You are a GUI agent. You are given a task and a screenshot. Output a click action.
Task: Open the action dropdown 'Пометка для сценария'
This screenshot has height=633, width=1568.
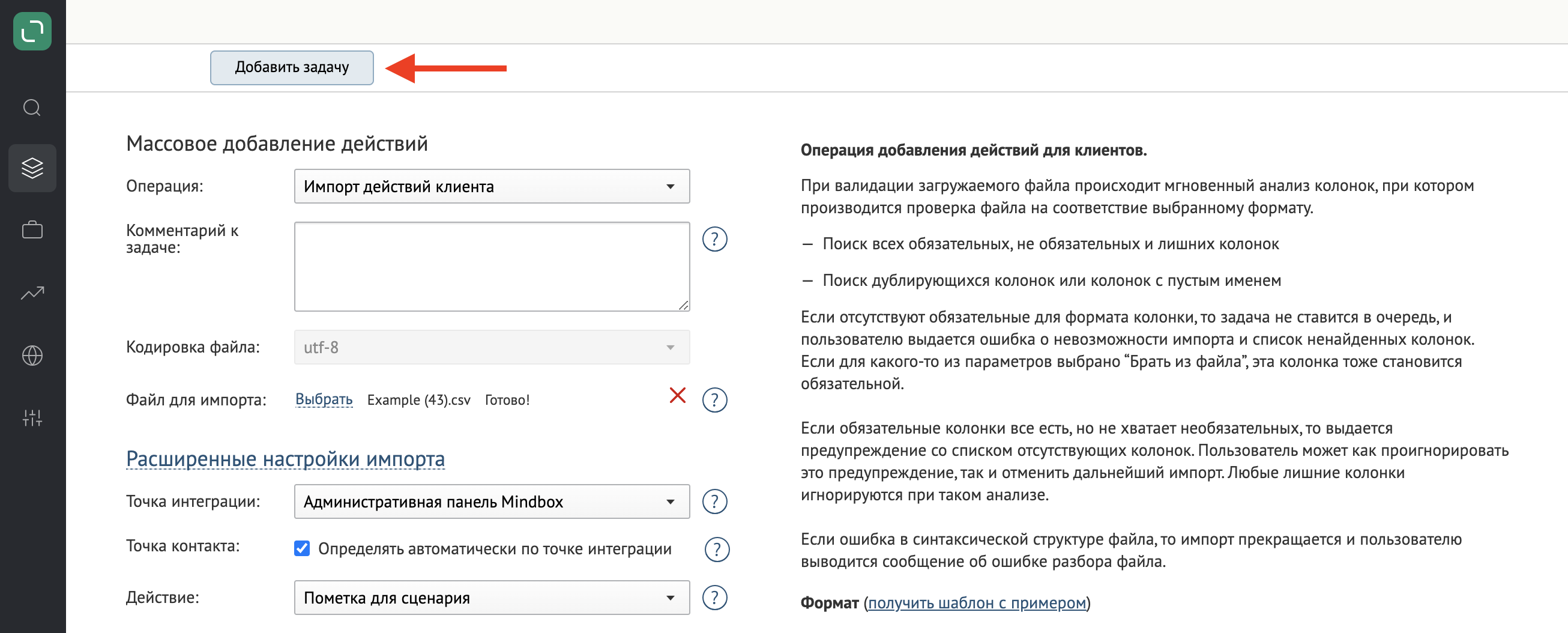[492, 598]
